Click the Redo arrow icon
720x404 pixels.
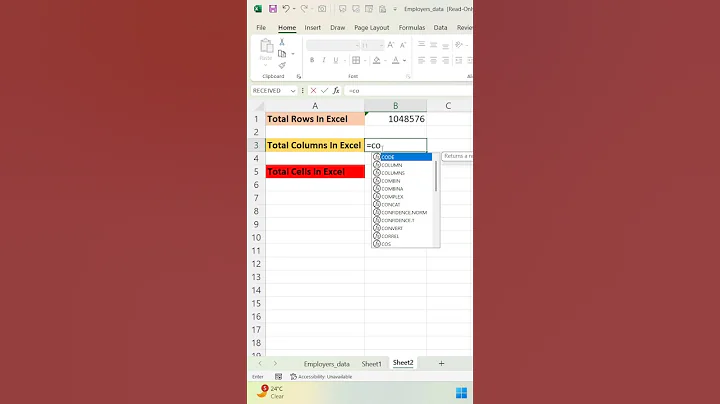pos(304,9)
